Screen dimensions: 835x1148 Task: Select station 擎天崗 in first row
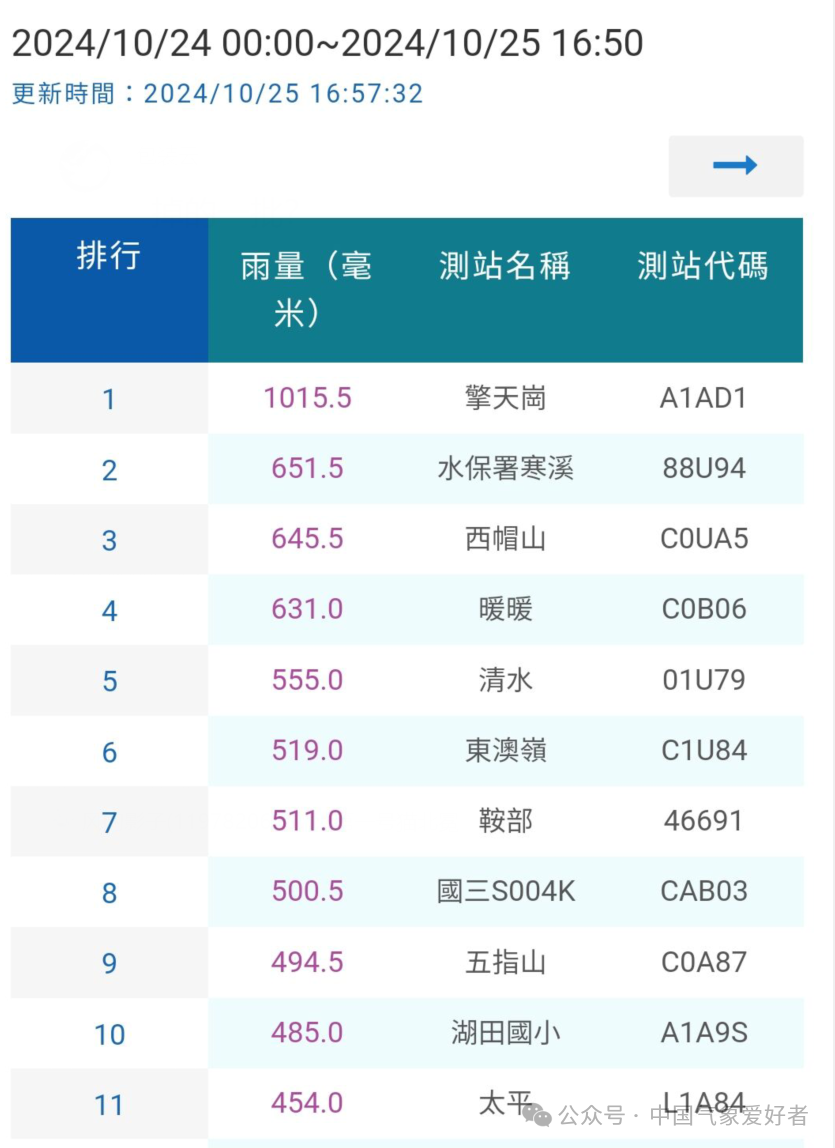click(x=505, y=398)
